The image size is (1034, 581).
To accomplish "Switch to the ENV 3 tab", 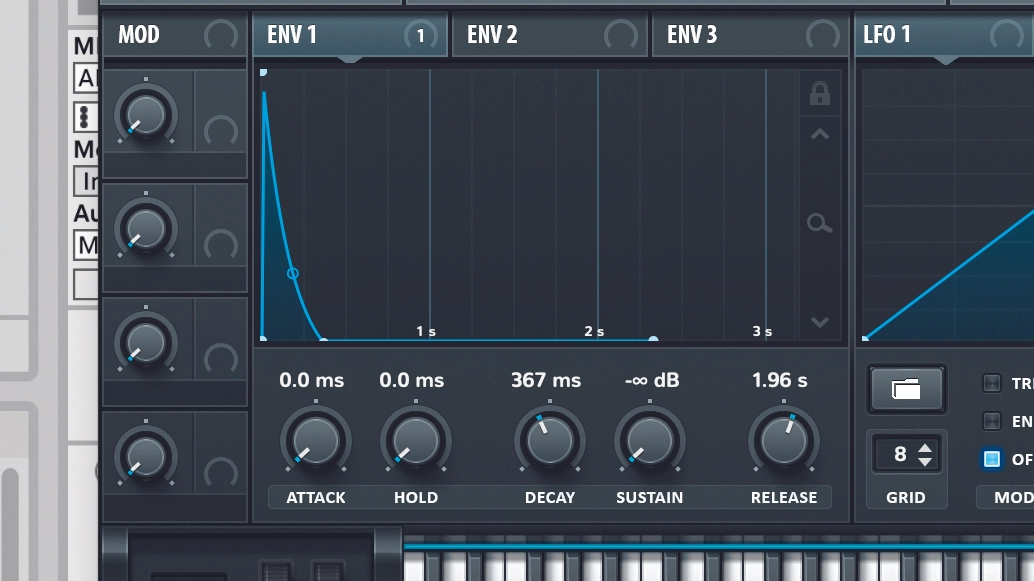I will point(750,35).
